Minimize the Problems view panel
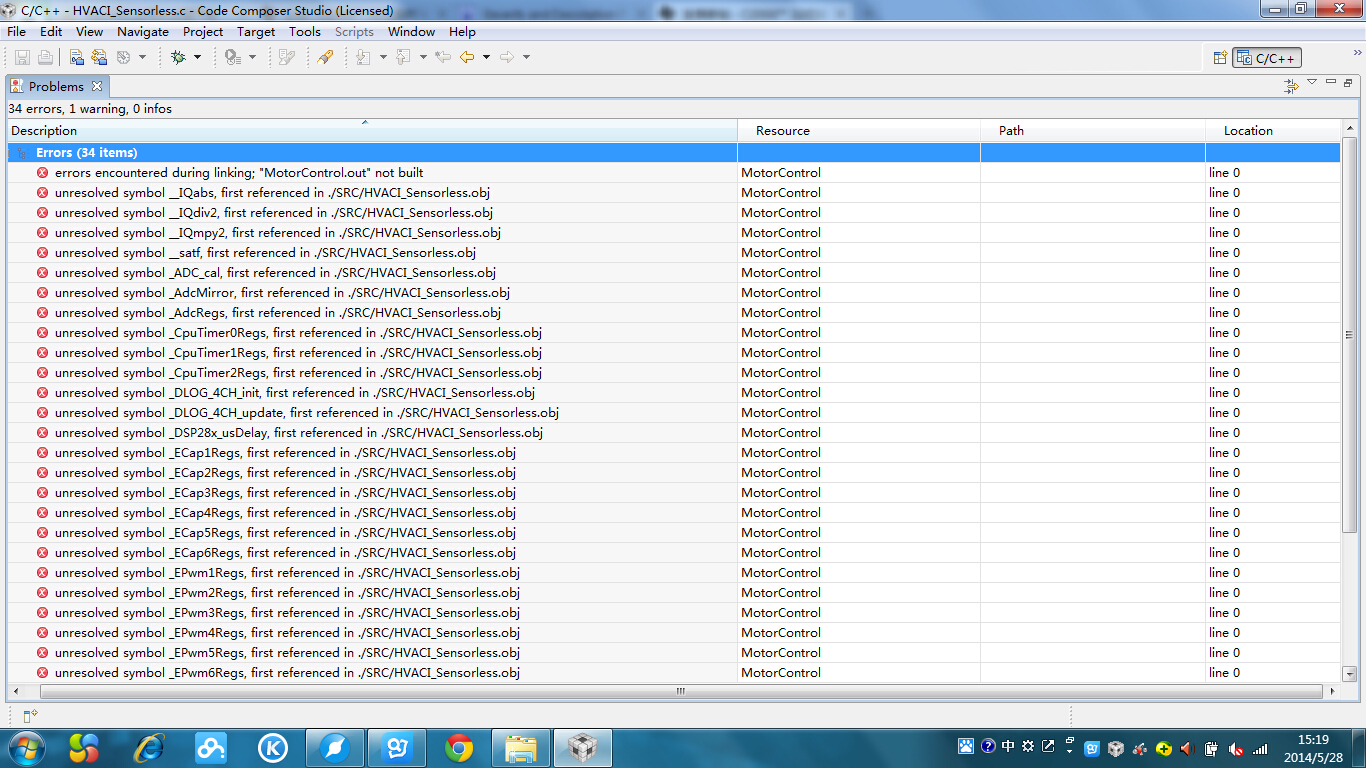This screenshot has height=768, width=1366. tap(1331, 83)
